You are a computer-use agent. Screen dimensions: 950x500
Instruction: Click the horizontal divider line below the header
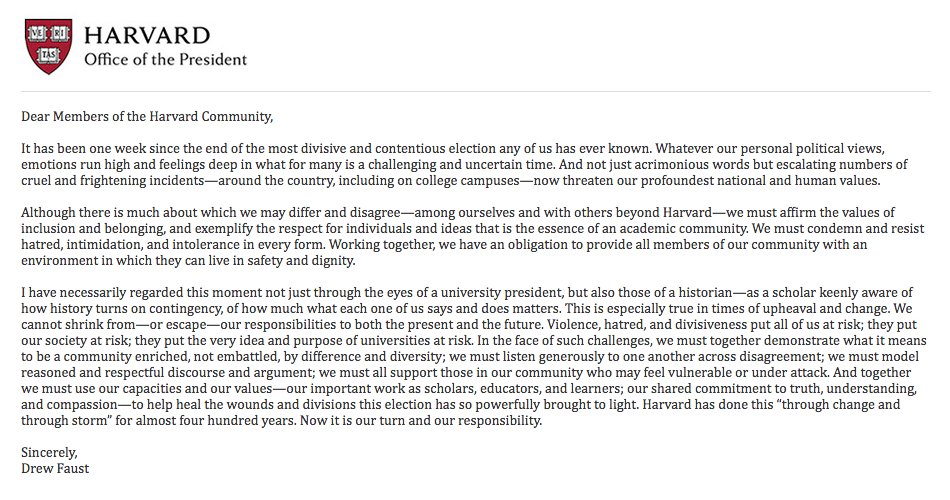[475, 91]
